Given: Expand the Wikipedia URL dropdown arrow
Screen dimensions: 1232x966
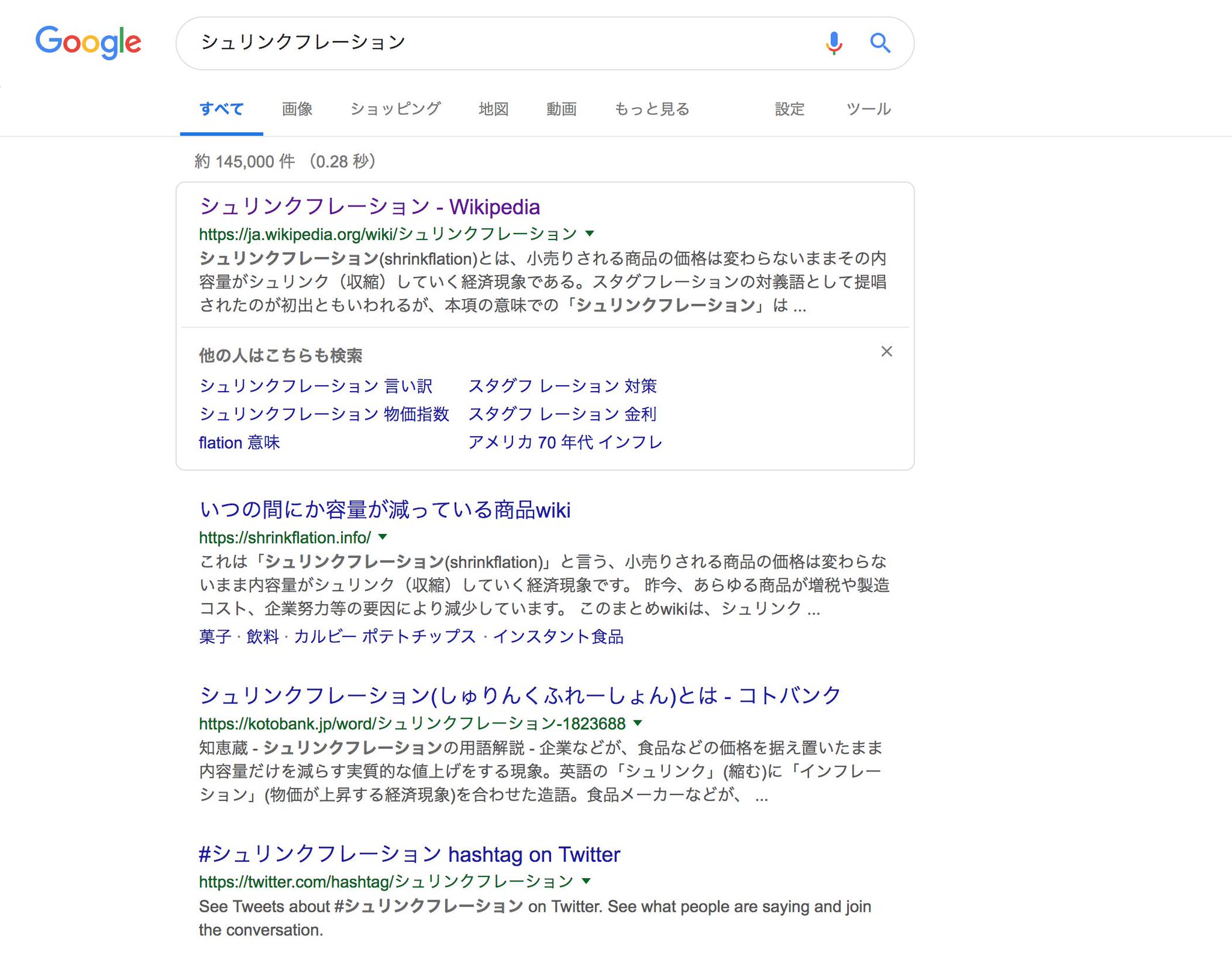Looking at the screenshot, I should (590, 234).
